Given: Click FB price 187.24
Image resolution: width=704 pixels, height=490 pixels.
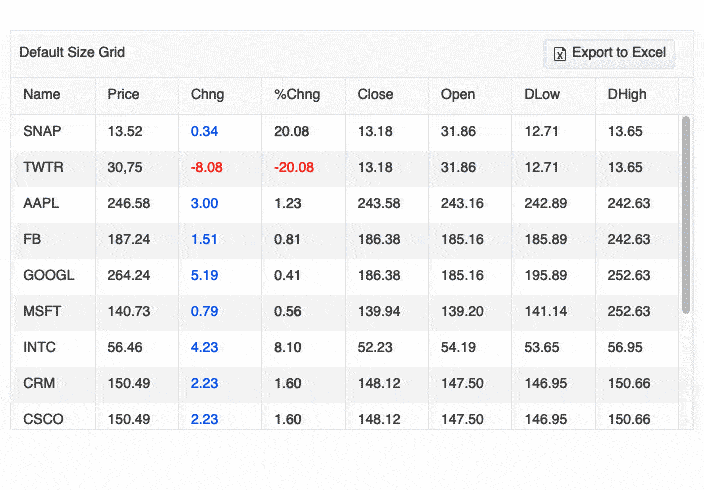Looking at the screenshot, I should pos(129,239).
